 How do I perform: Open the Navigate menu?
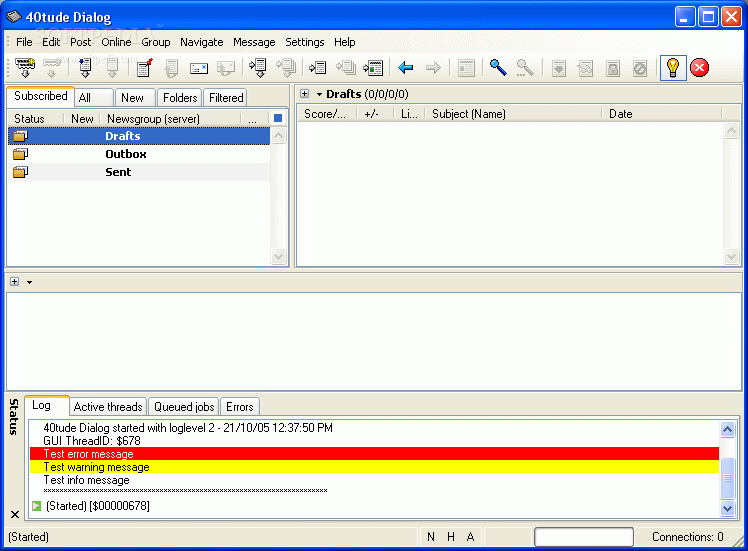point(201,42)
